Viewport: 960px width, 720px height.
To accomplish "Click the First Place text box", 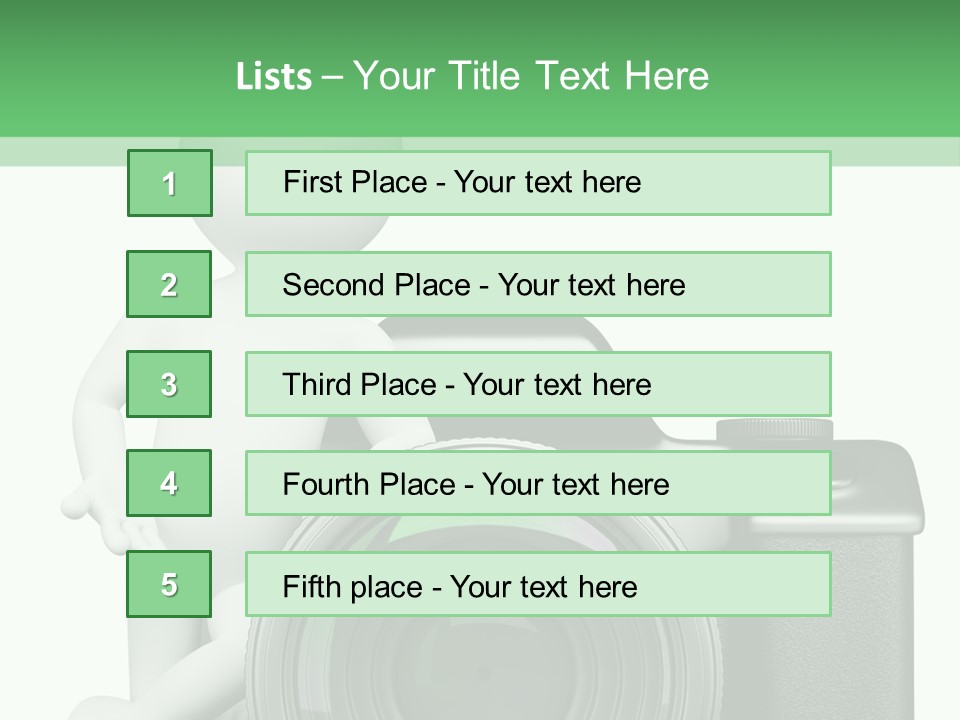I will [538, 183].
